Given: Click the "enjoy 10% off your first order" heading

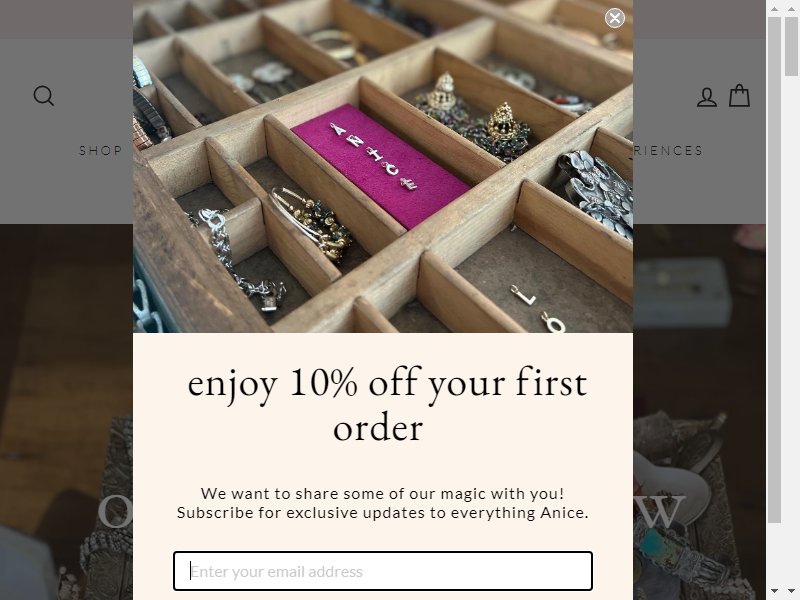Looking at the screenshot, I should click(387, 404).
